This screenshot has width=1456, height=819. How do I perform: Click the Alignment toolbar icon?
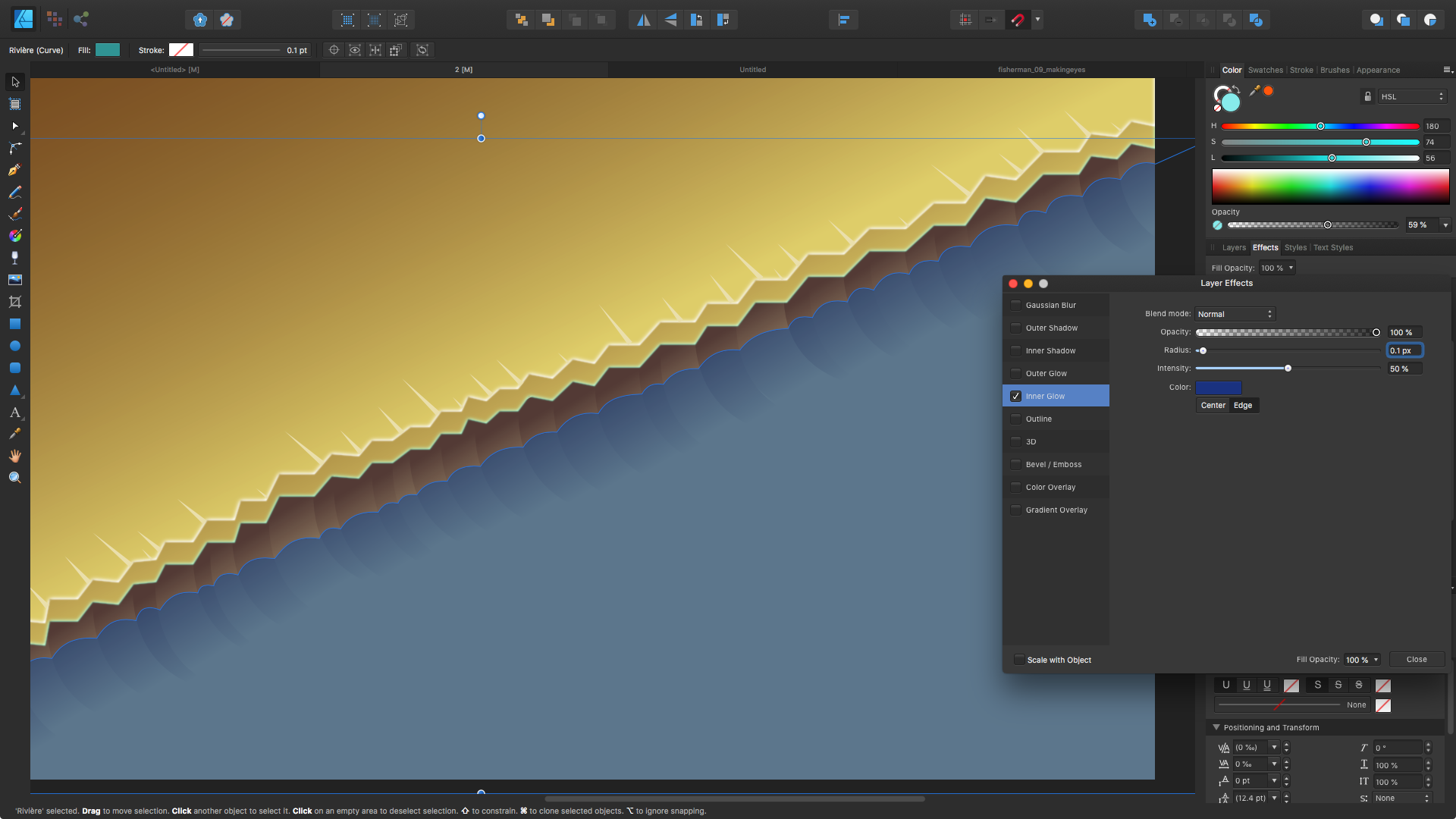point(843,20)
